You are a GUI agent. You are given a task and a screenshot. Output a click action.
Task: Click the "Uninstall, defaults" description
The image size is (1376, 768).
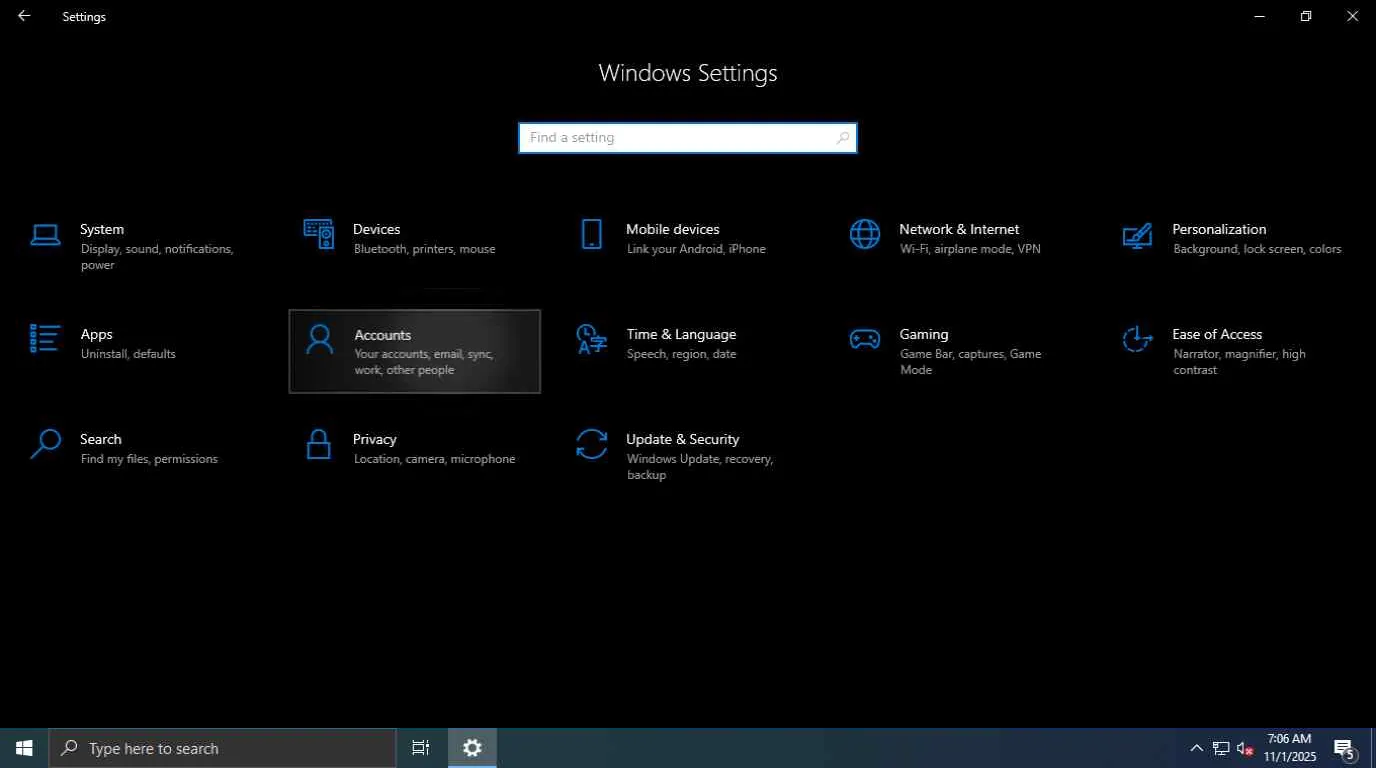tap(128, 354)
